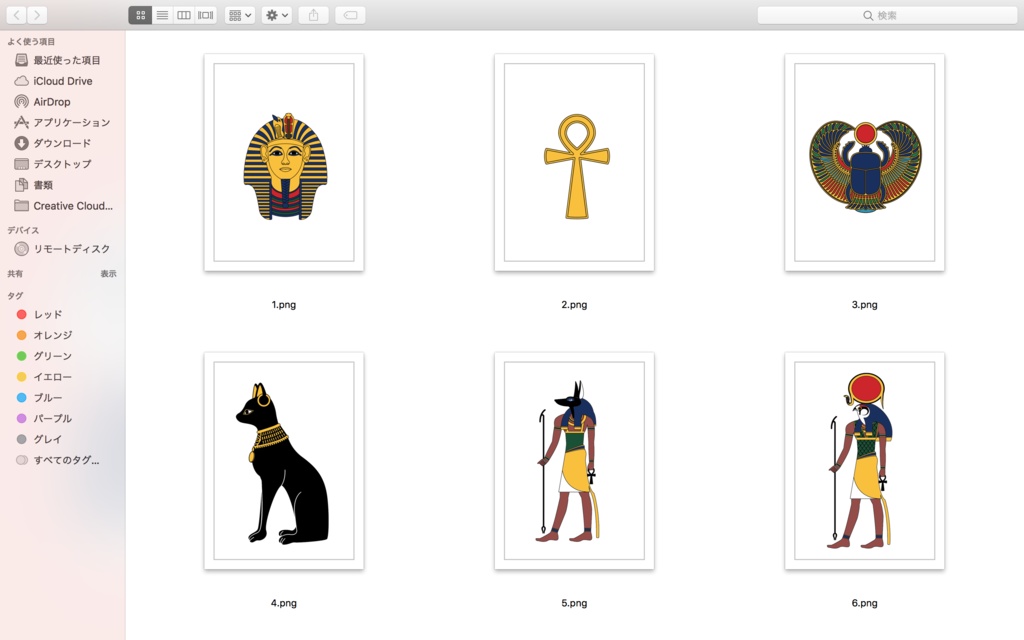Click the edit tags button
Image resolution: width=1024 pixels, height=640 pixels.
click(x=350, y=15)
